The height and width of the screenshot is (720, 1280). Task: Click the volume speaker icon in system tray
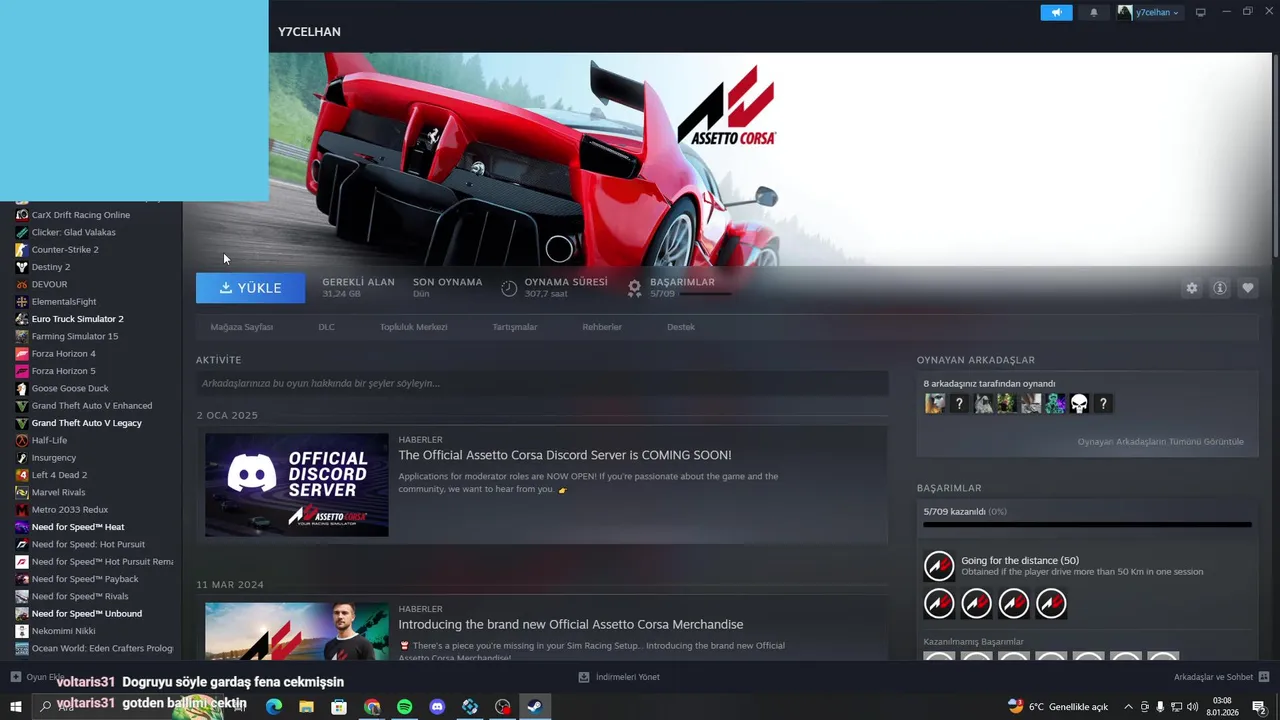coord(1192,707)
